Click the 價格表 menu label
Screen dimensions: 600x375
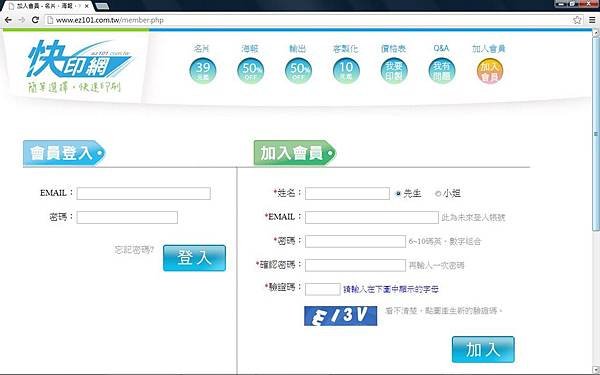point(393,49)
